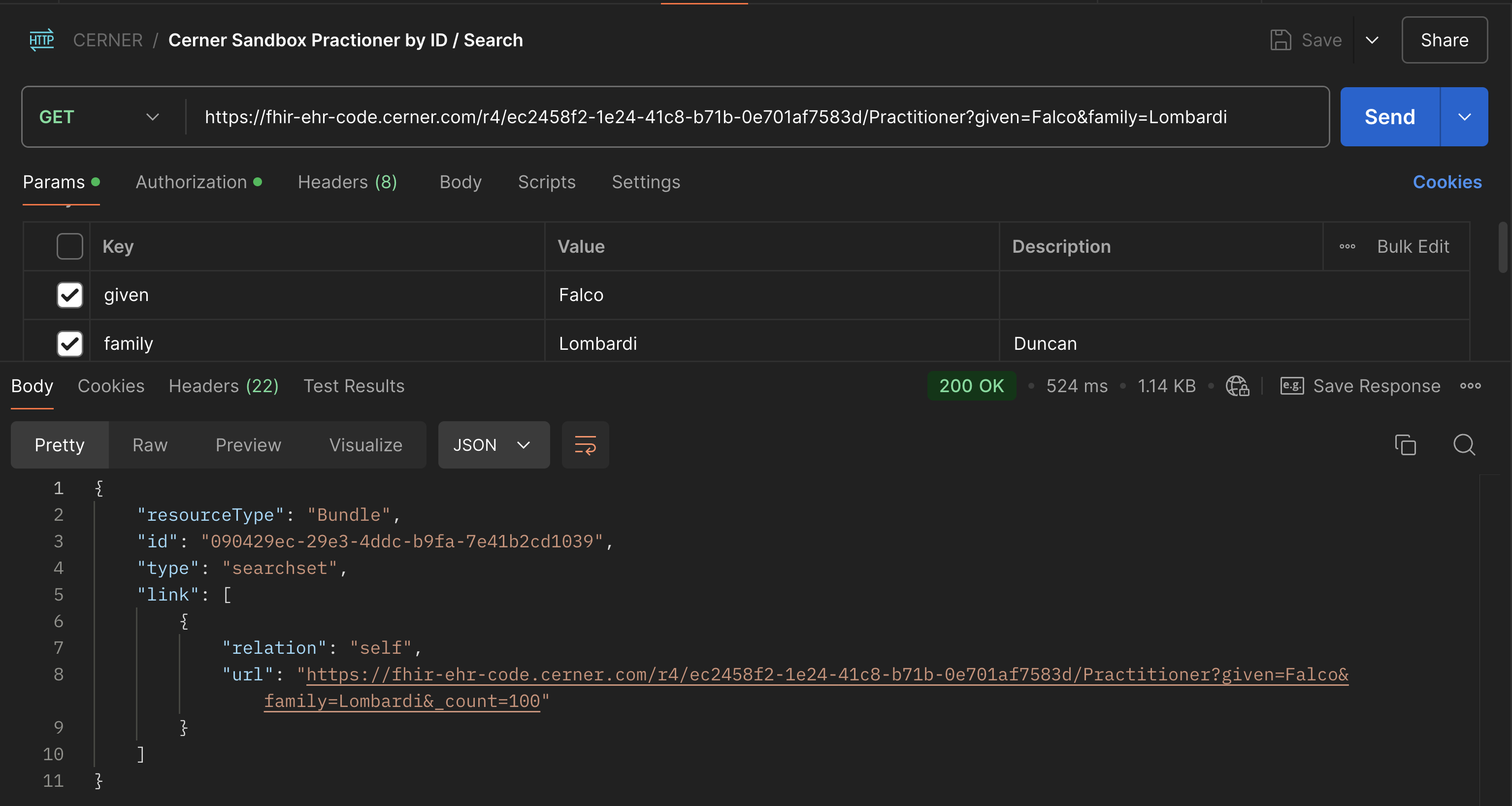This screenshot has width=1512, height=806.
Task: Expand the Save options chevron
Action: (x=1372, y=40)
